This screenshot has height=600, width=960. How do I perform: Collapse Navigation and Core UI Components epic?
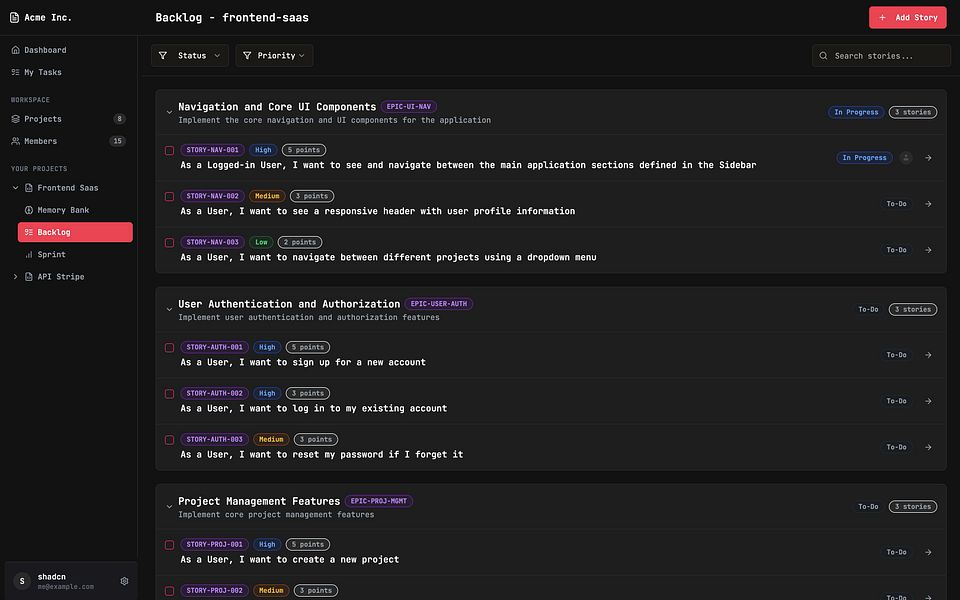point(169,112)
